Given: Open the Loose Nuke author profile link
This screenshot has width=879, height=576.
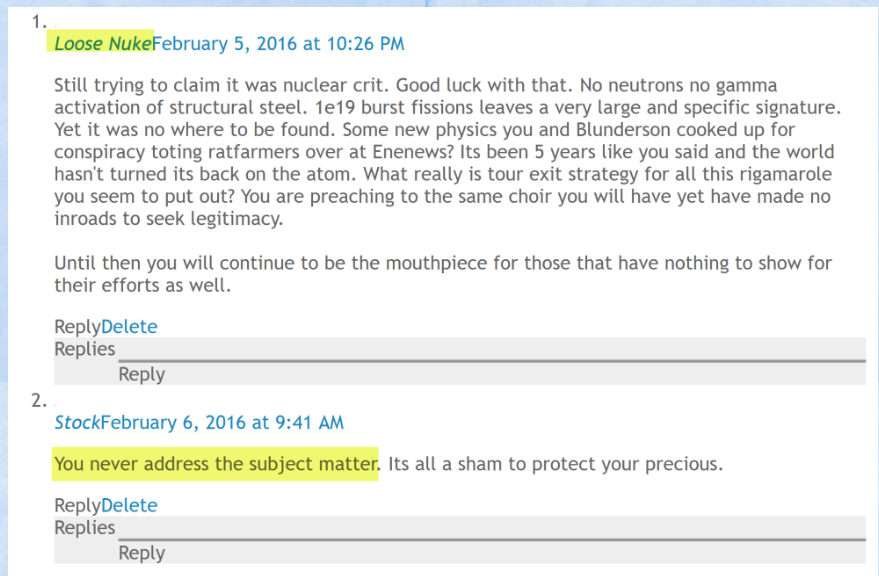Looking at the screenshot, I should tap(102, 43).
